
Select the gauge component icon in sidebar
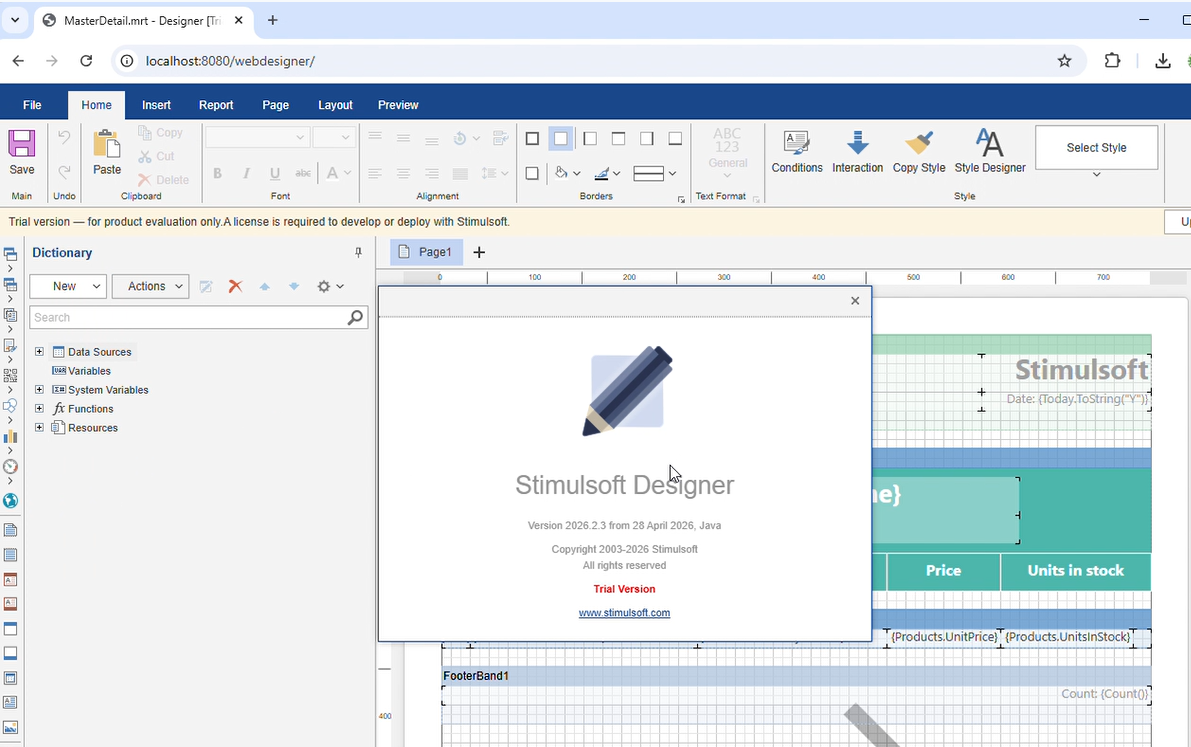11,467
